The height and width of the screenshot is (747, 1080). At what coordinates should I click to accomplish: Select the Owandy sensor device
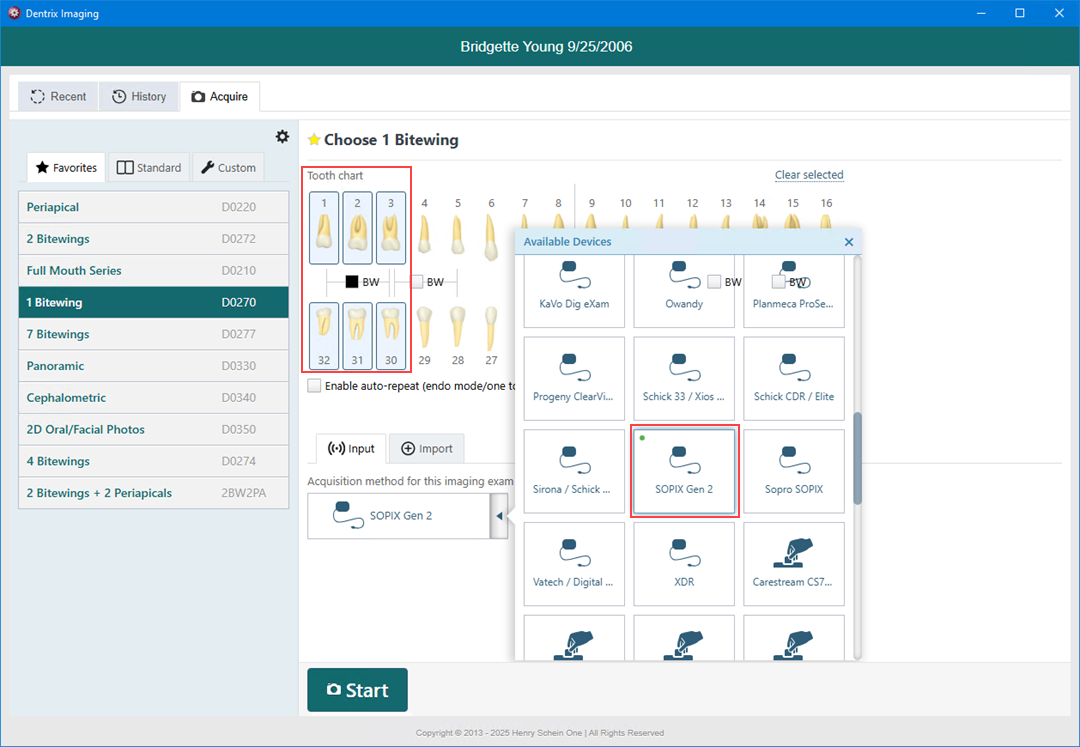(x=684, y=285)
